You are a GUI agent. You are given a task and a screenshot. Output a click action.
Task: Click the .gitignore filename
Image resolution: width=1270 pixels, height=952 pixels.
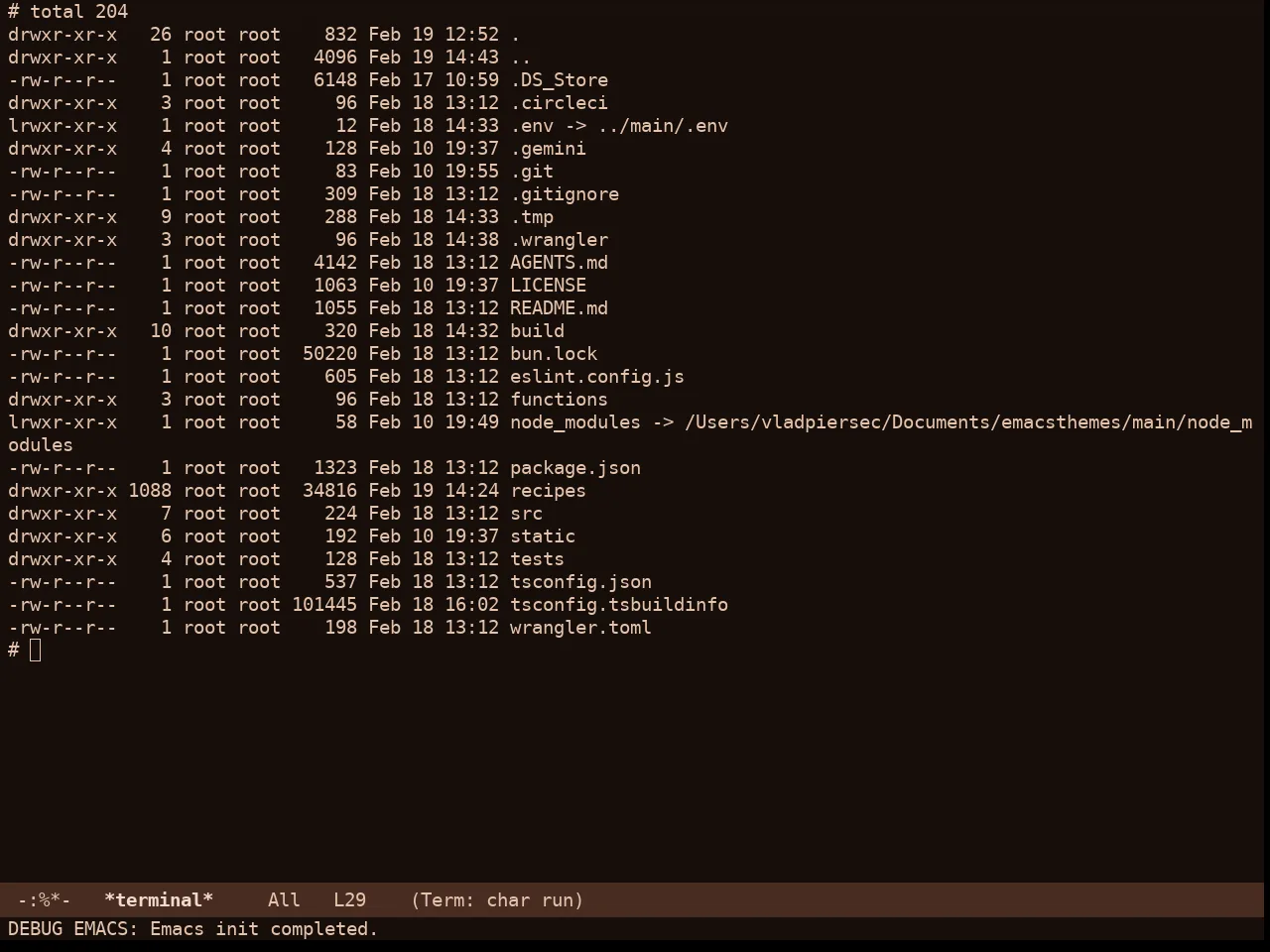pos(565,194)
